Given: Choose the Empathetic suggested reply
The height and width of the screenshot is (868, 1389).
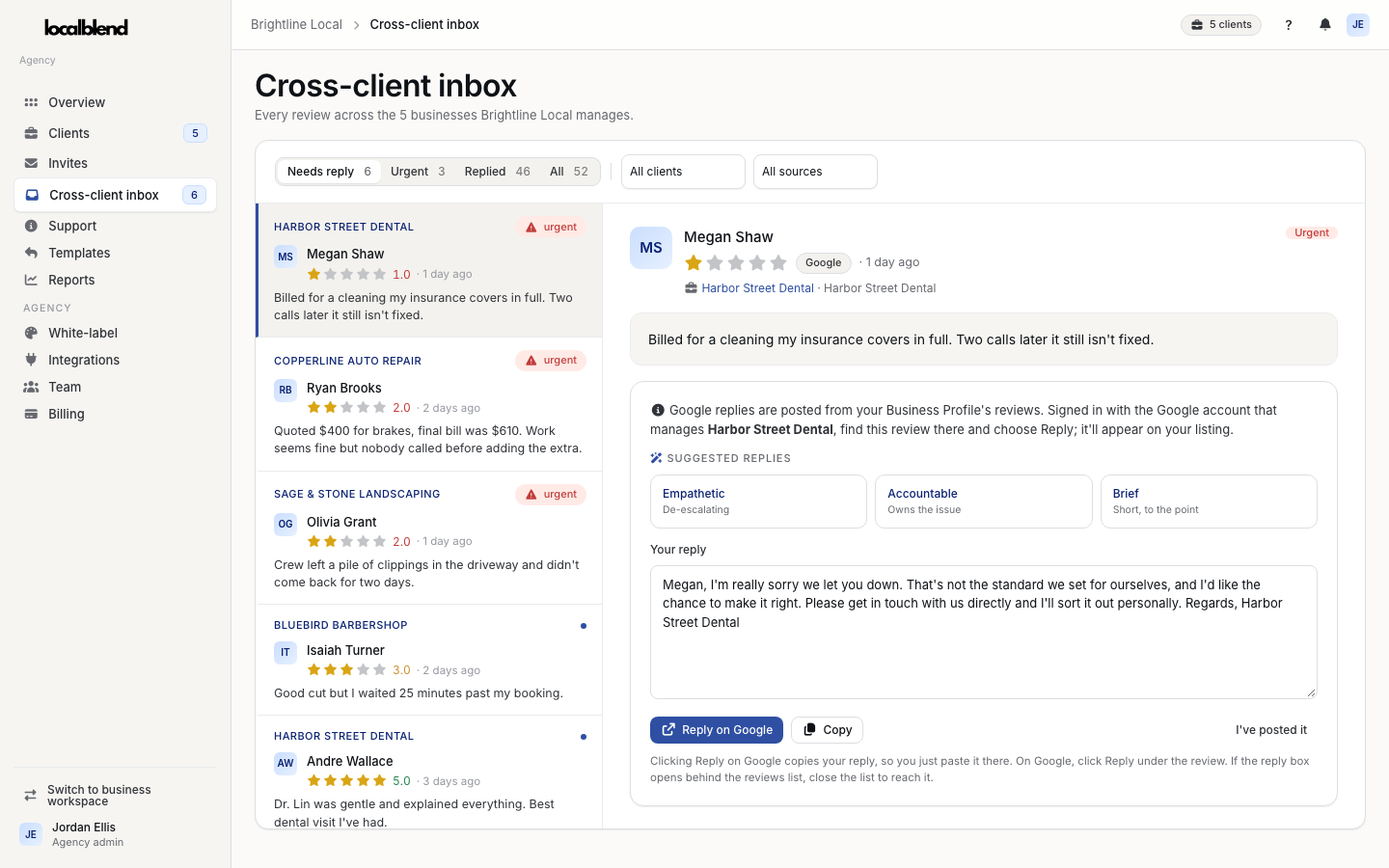Looking at the screenshot, I should click(758, 502).
